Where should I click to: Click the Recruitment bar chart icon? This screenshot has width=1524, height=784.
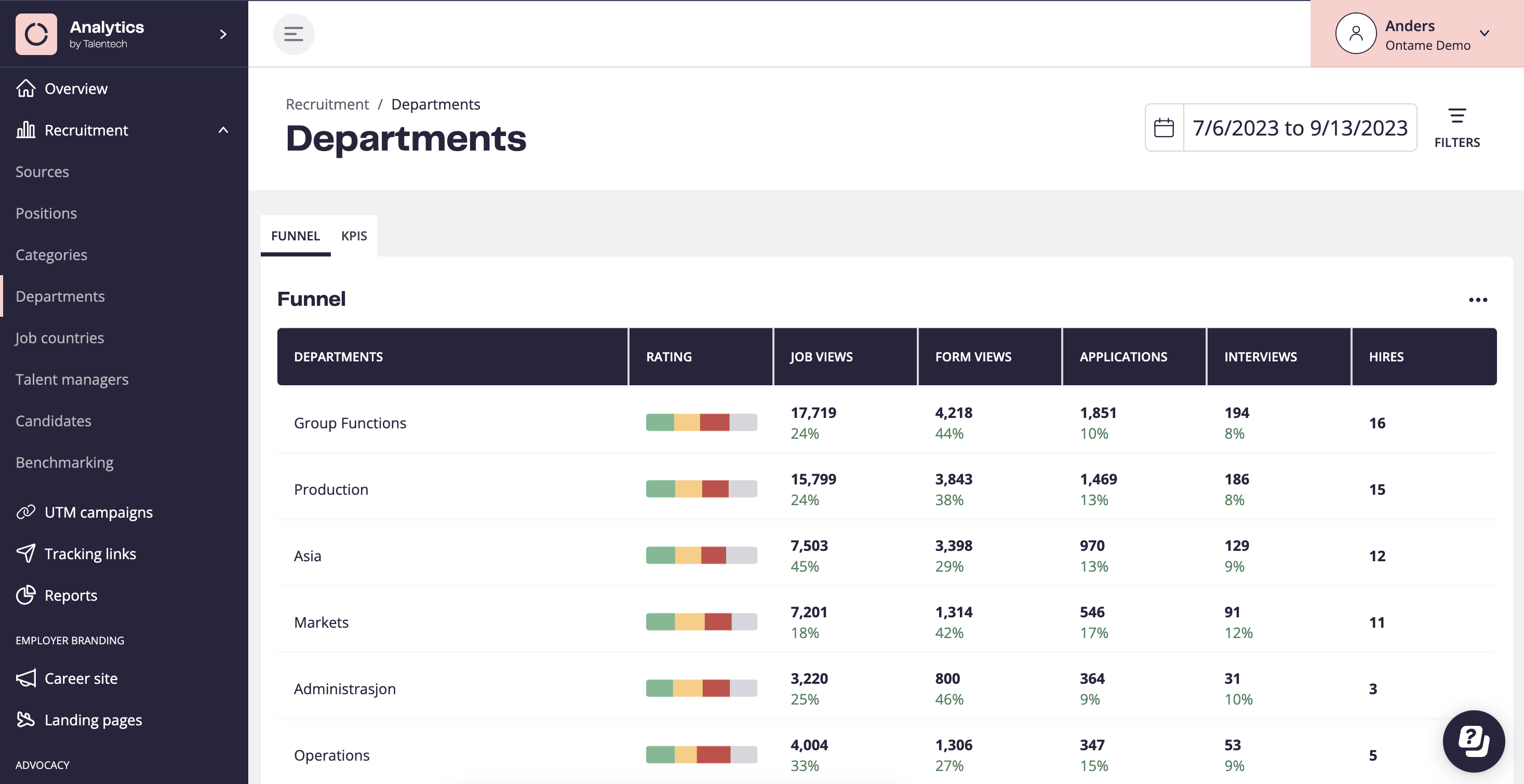25,129
